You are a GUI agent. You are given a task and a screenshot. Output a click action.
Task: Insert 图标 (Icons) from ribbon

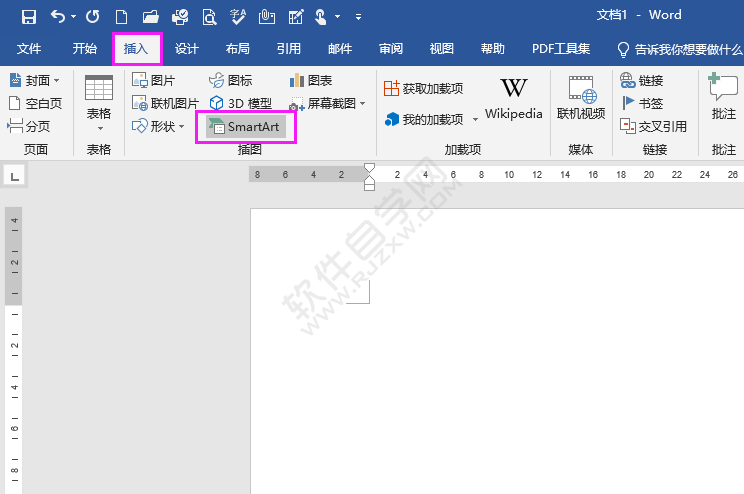click(231, 80)
